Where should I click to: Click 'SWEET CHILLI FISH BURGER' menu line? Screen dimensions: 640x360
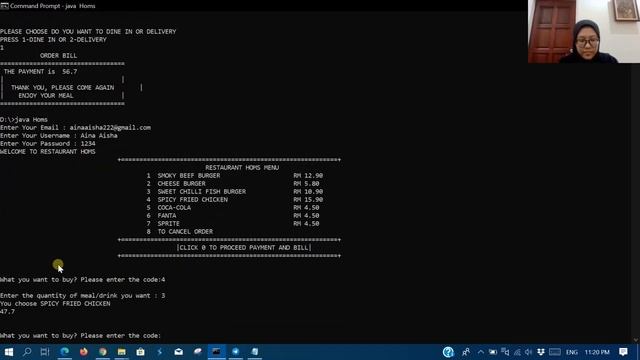[x=202, y=191]
